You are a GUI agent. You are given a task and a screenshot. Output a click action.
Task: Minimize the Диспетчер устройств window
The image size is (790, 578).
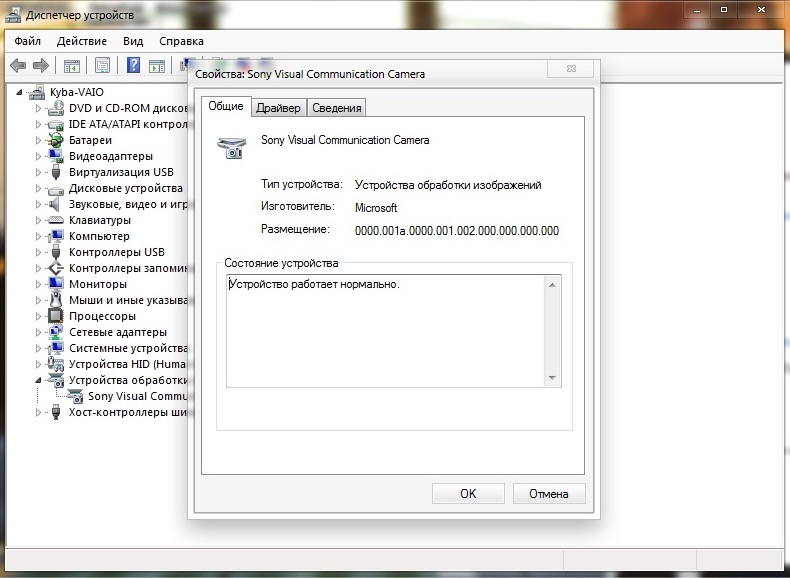[697, 10]
